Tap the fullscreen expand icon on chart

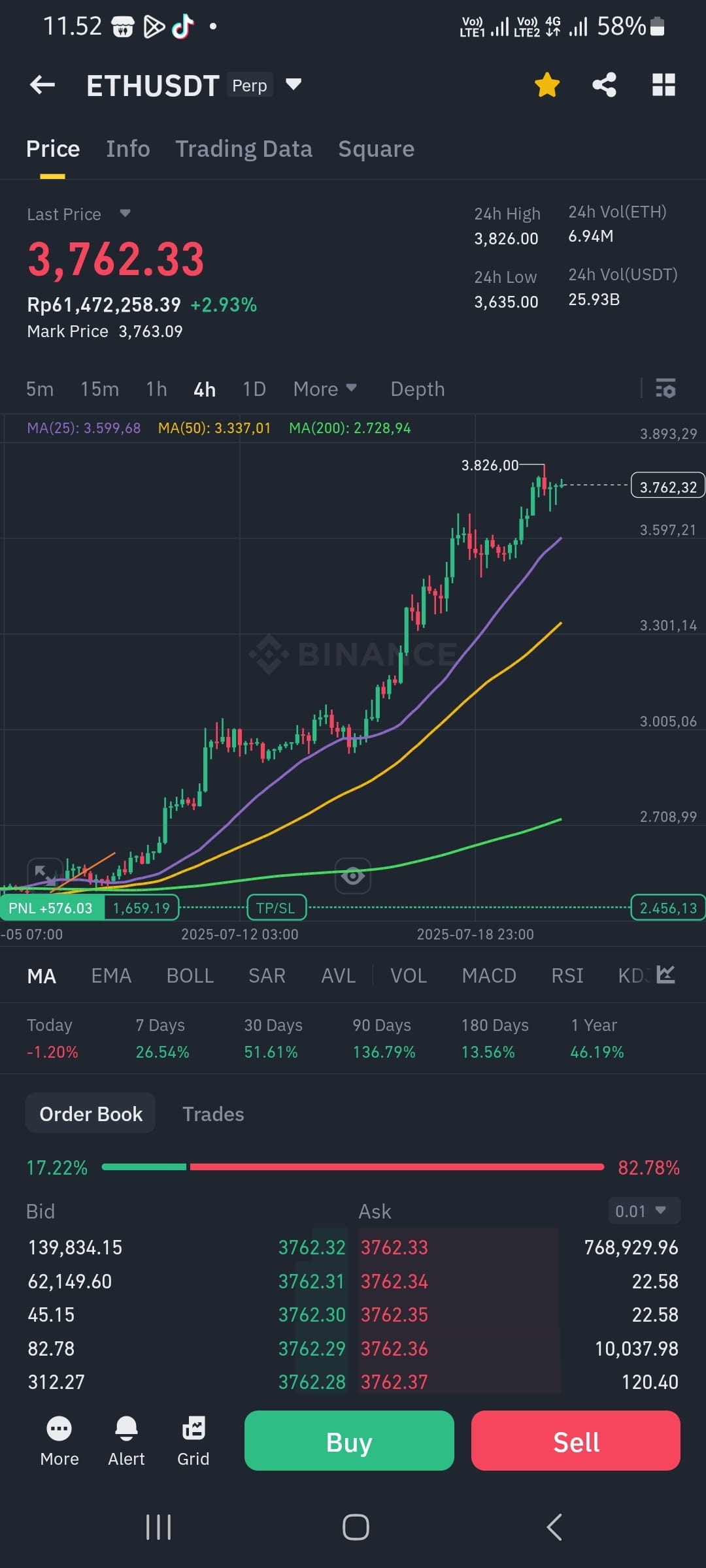tap(45, 875)
